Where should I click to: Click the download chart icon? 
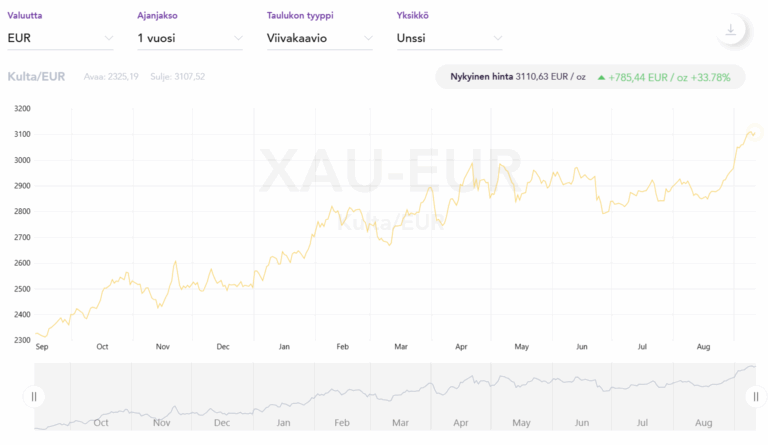coord(730,31)
